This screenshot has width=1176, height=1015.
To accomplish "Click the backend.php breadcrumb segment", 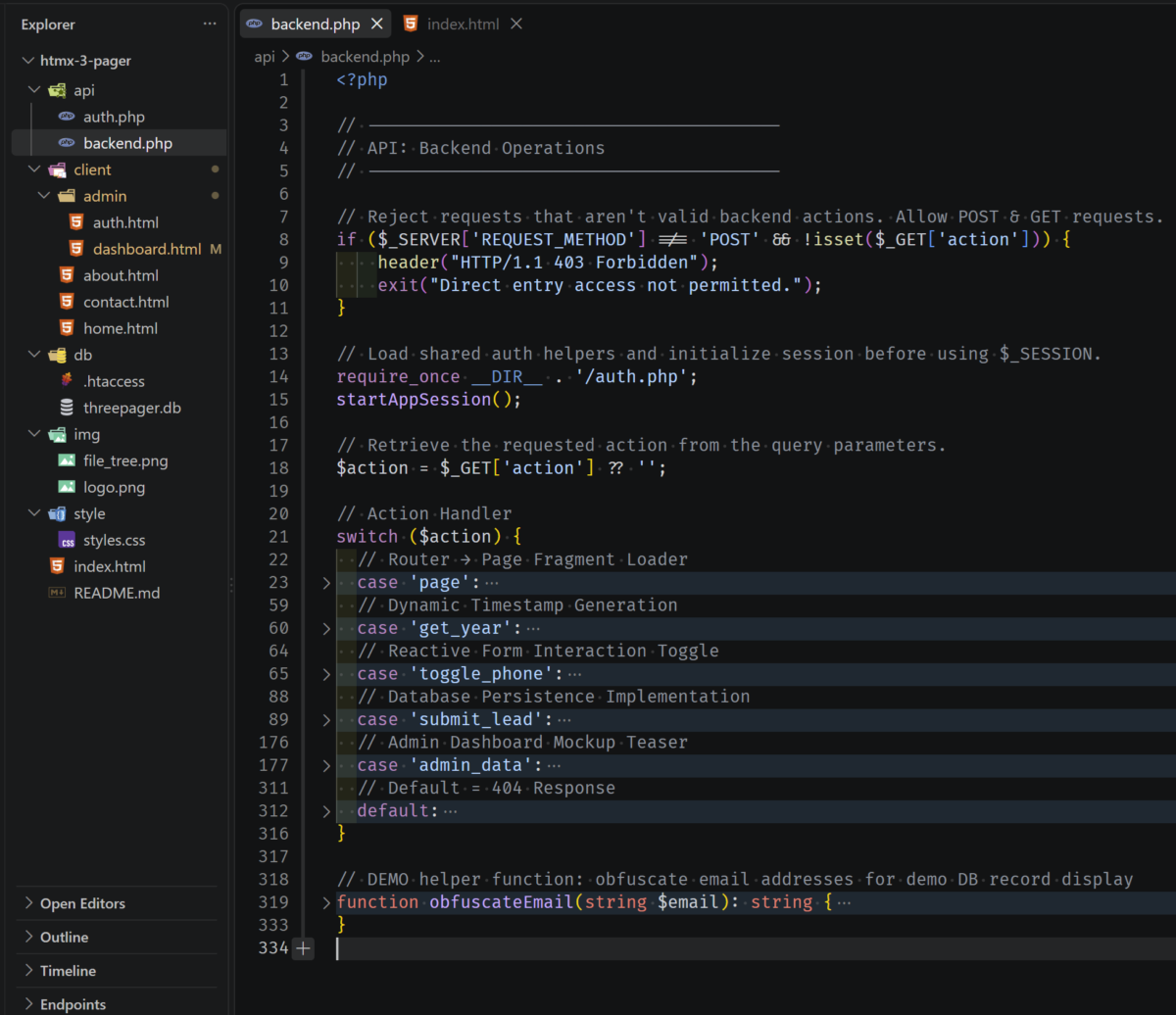I will [365, 57].
